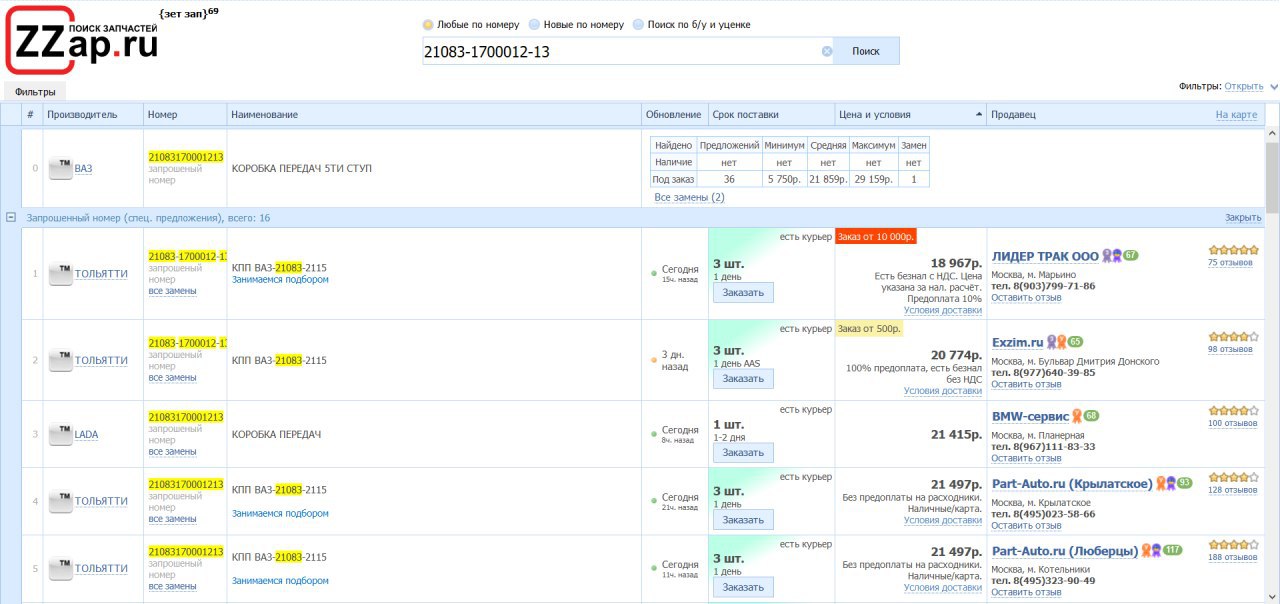Click the star rating above 100 отзывов
The width and height of the screenshot is (1280, 604).
1233,410
